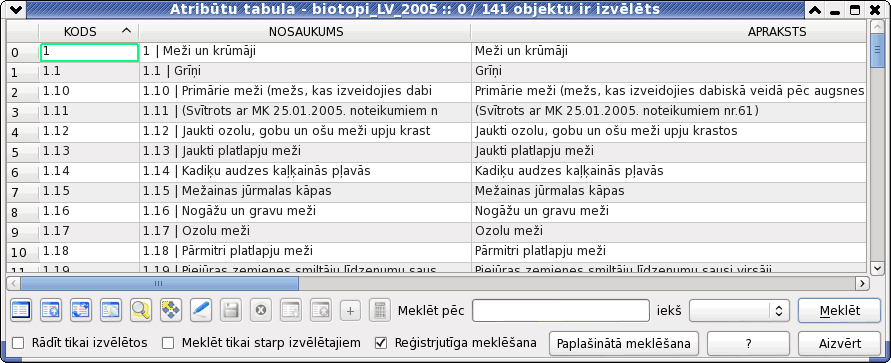Click the horizontal scrollbar right arrow
This screenshot has height=363, width=891.
861,282
